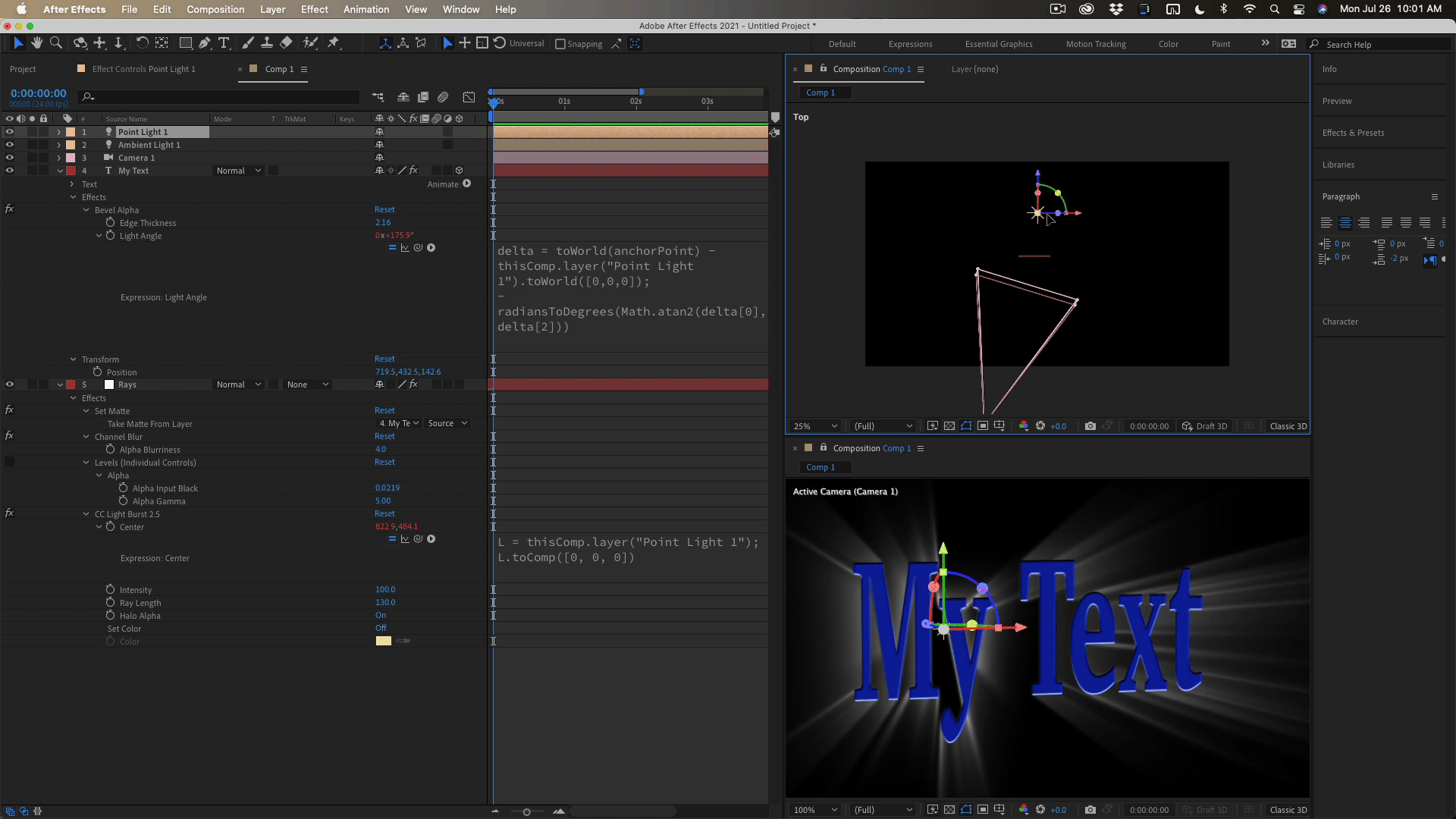Select the Puppet Pin tool

click(333, 43)
